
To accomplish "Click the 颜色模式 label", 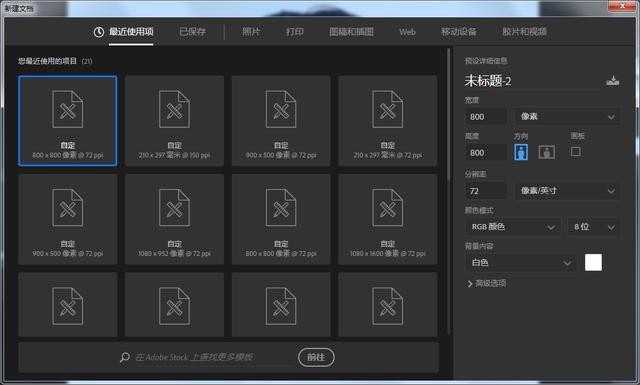I will point(479,210).
